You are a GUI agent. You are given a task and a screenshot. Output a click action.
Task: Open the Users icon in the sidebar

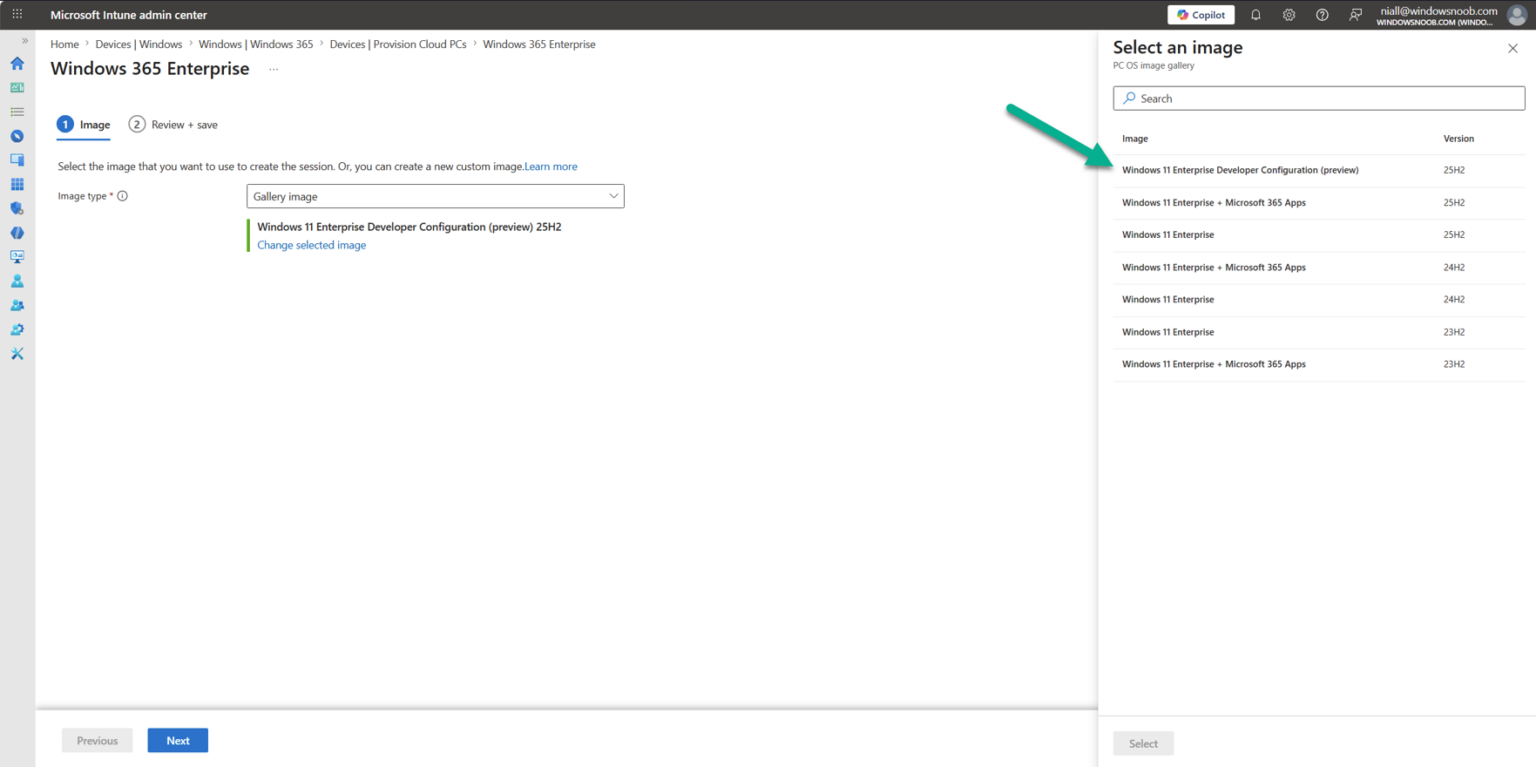17,282
